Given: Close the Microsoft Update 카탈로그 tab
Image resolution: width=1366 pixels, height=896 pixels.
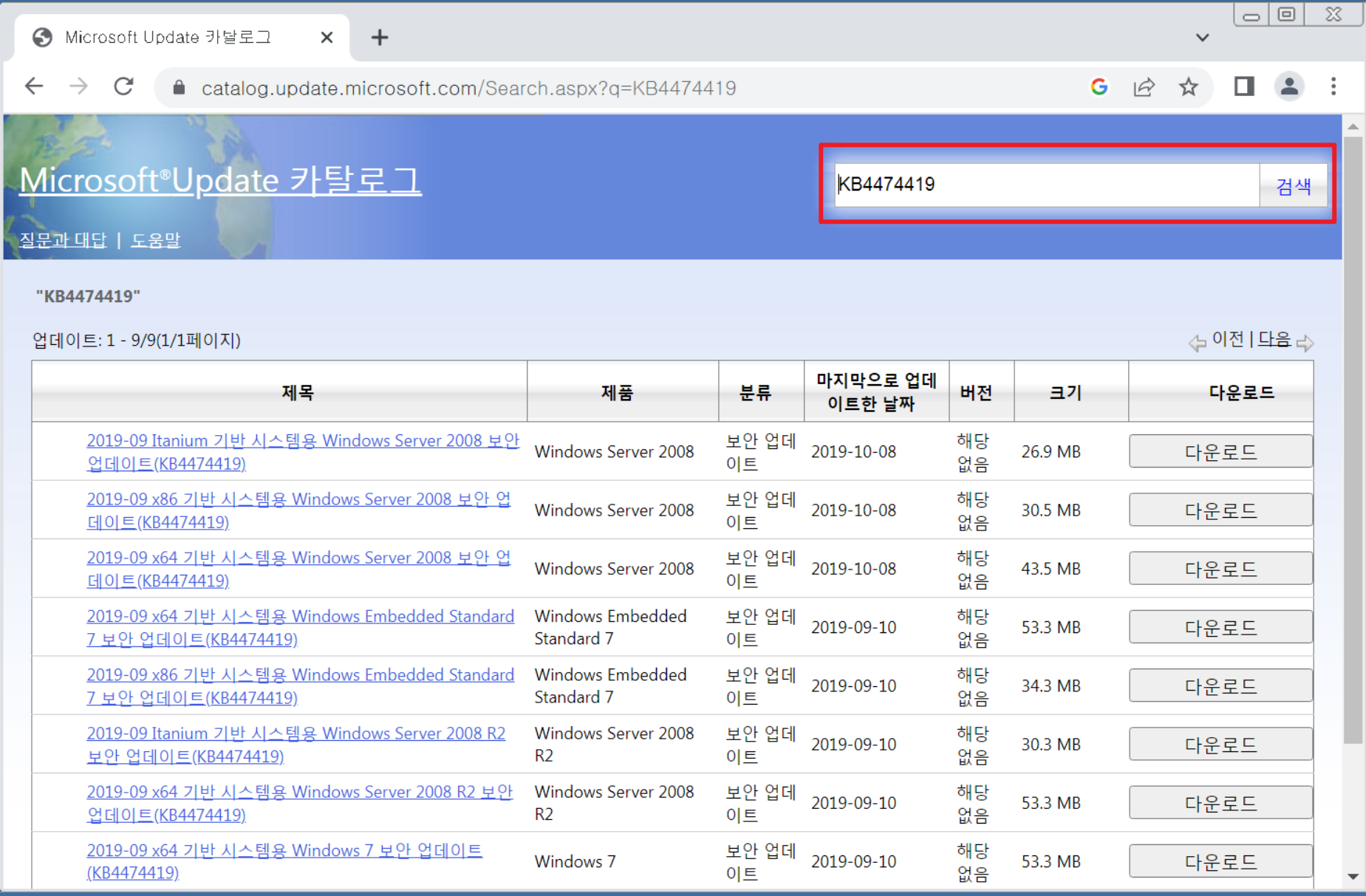Looking at the screenshot, I should [327, 37].
